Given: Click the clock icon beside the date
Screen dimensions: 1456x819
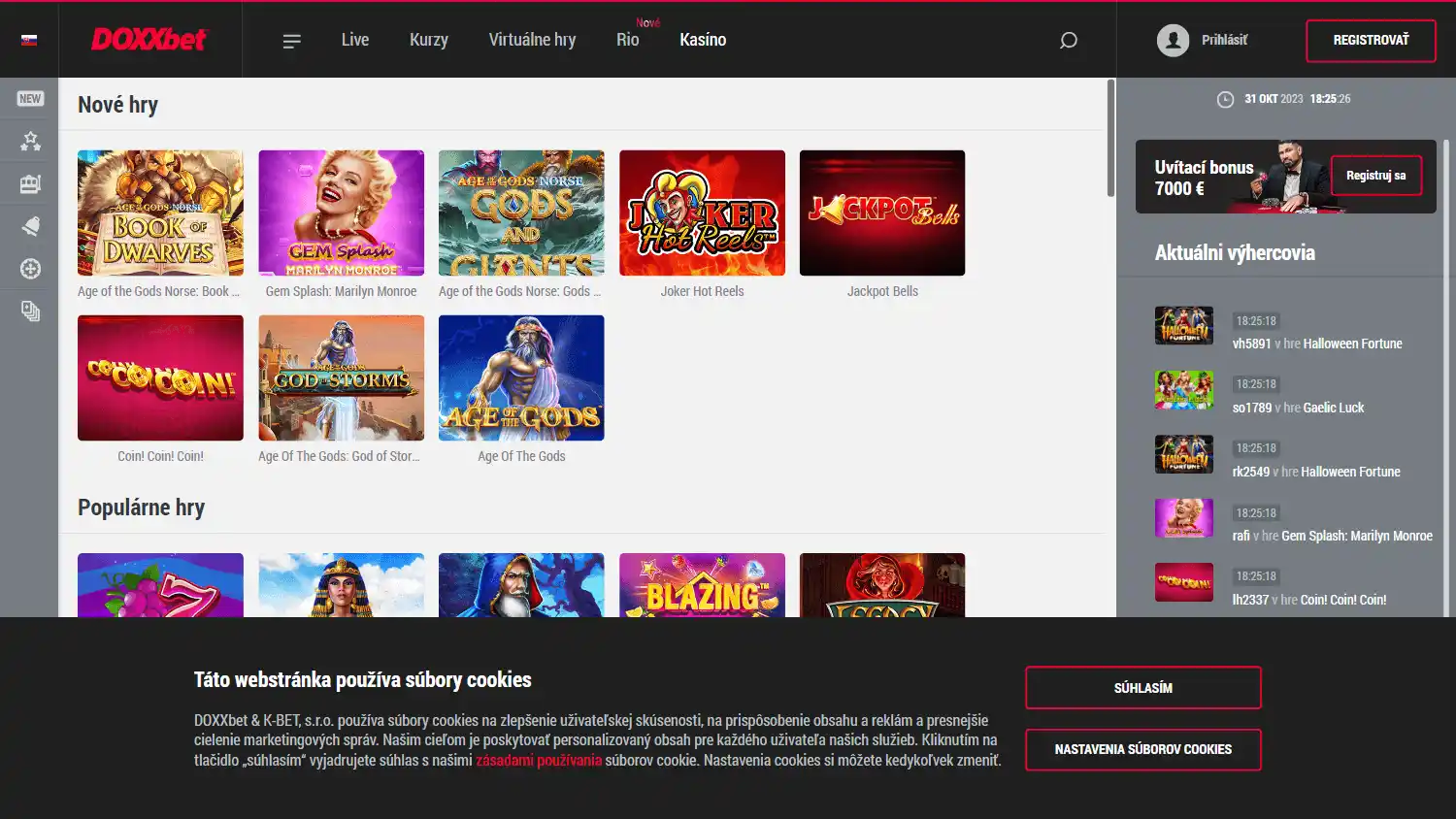Looking at the screenshot, I should pyautogui.click(x=1225, y=99).
